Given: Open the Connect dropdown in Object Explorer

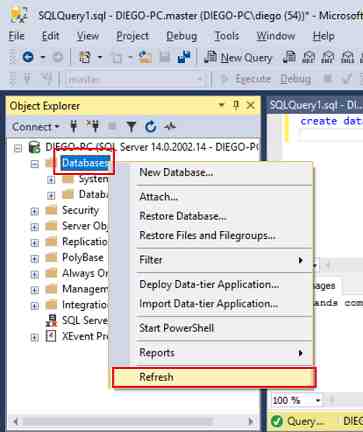Looking at the screenshot, I should (35, 127).
